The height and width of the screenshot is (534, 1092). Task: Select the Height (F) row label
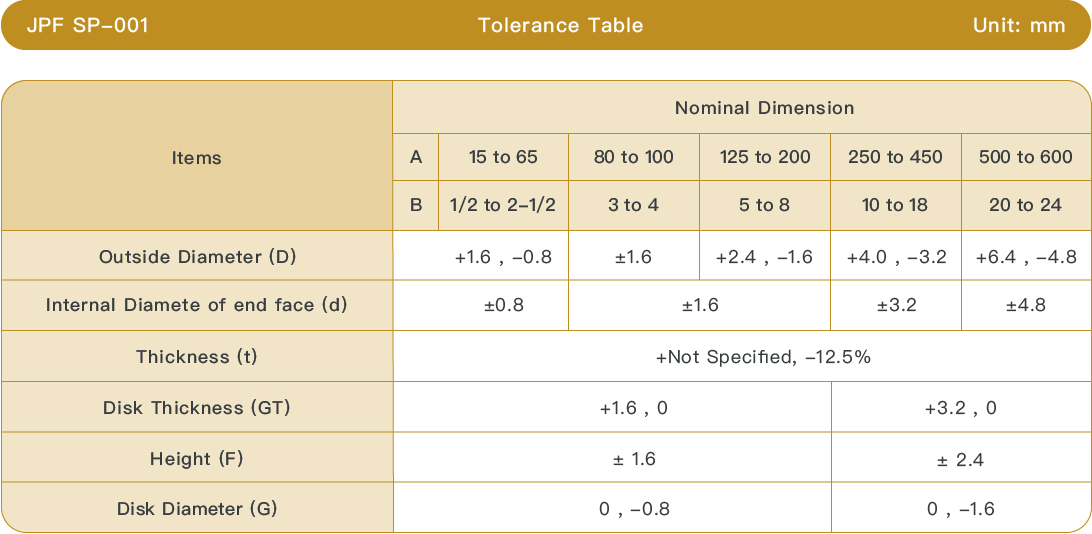(x=197, y=458)
